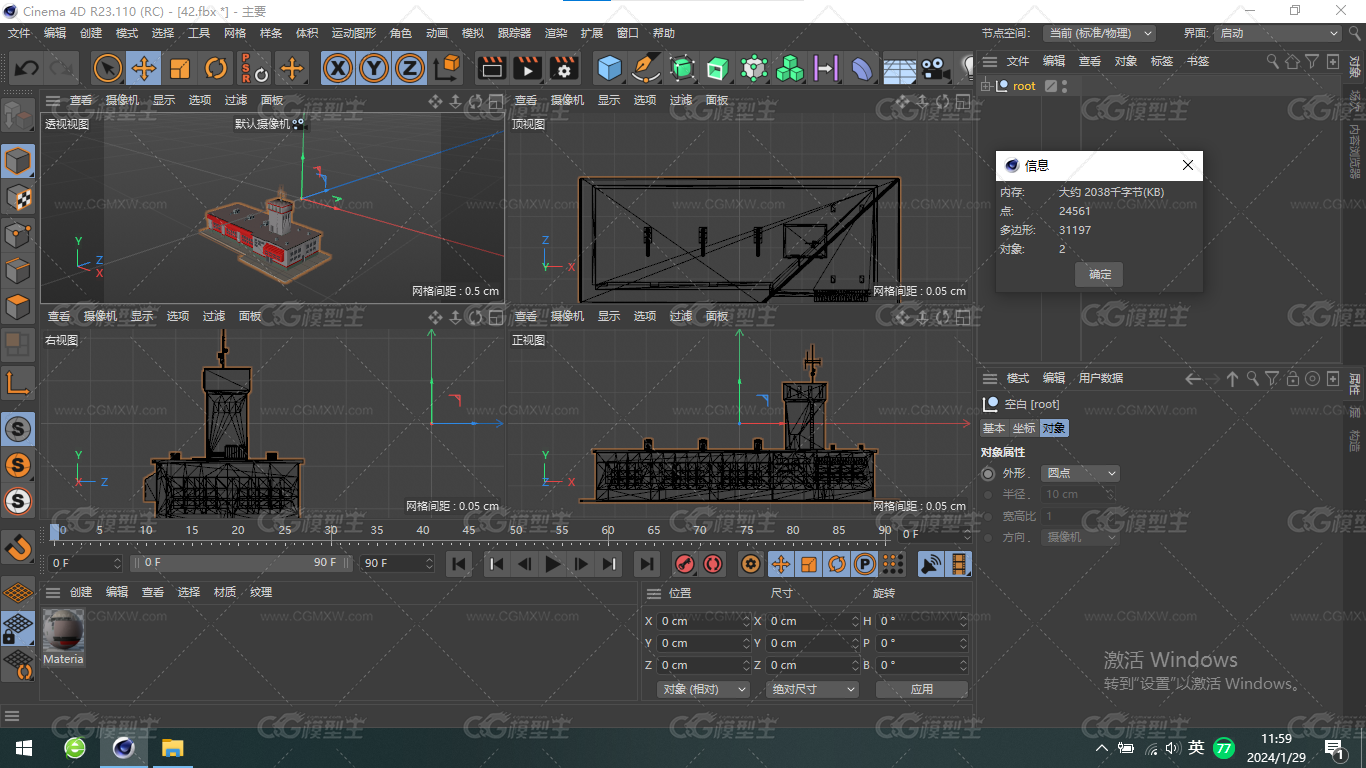
Task: Toggle Z axis lock
Action: 409,68
